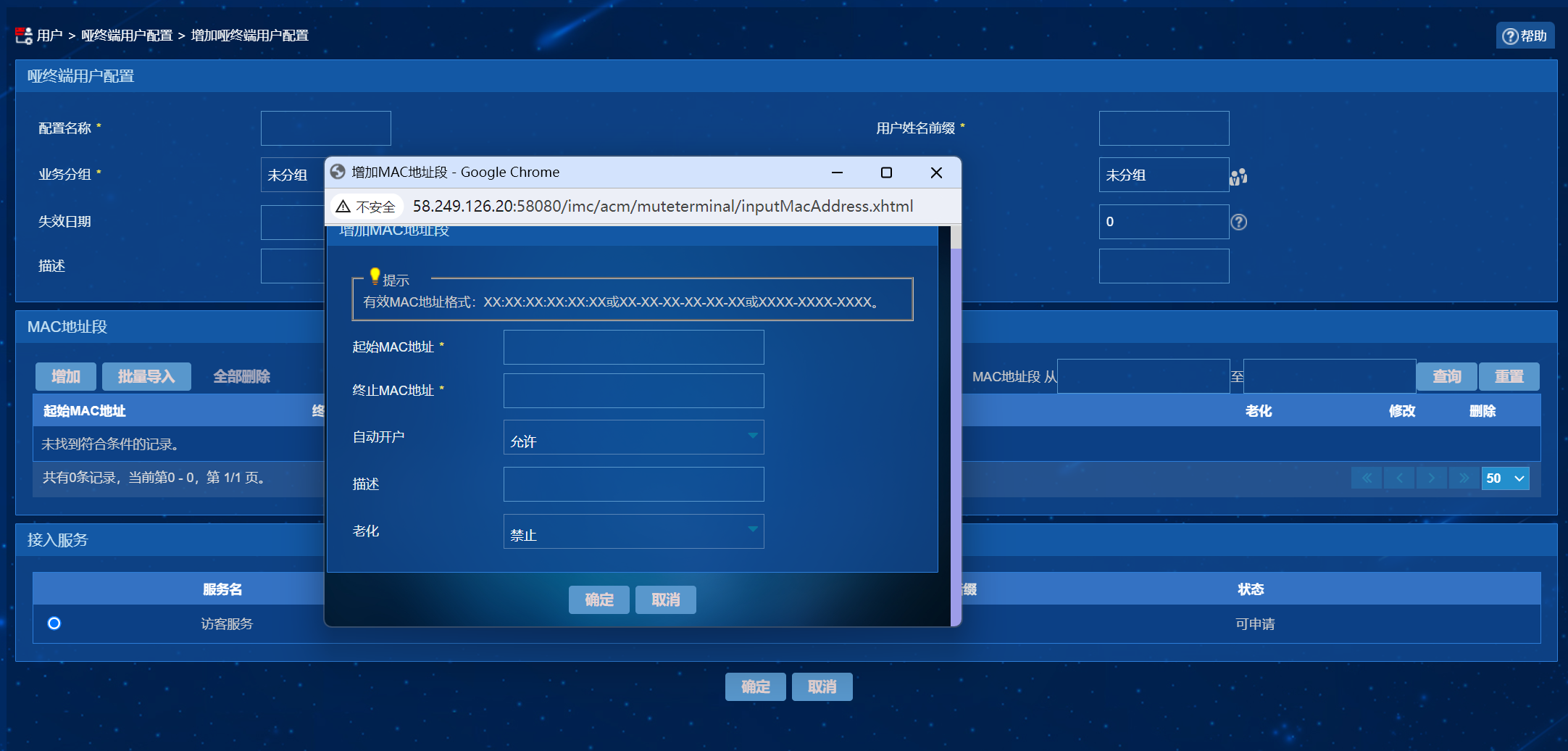The image size is (1568, 751).
Task: Click the 起始MAC地址 input field
Action: (633, 347)
